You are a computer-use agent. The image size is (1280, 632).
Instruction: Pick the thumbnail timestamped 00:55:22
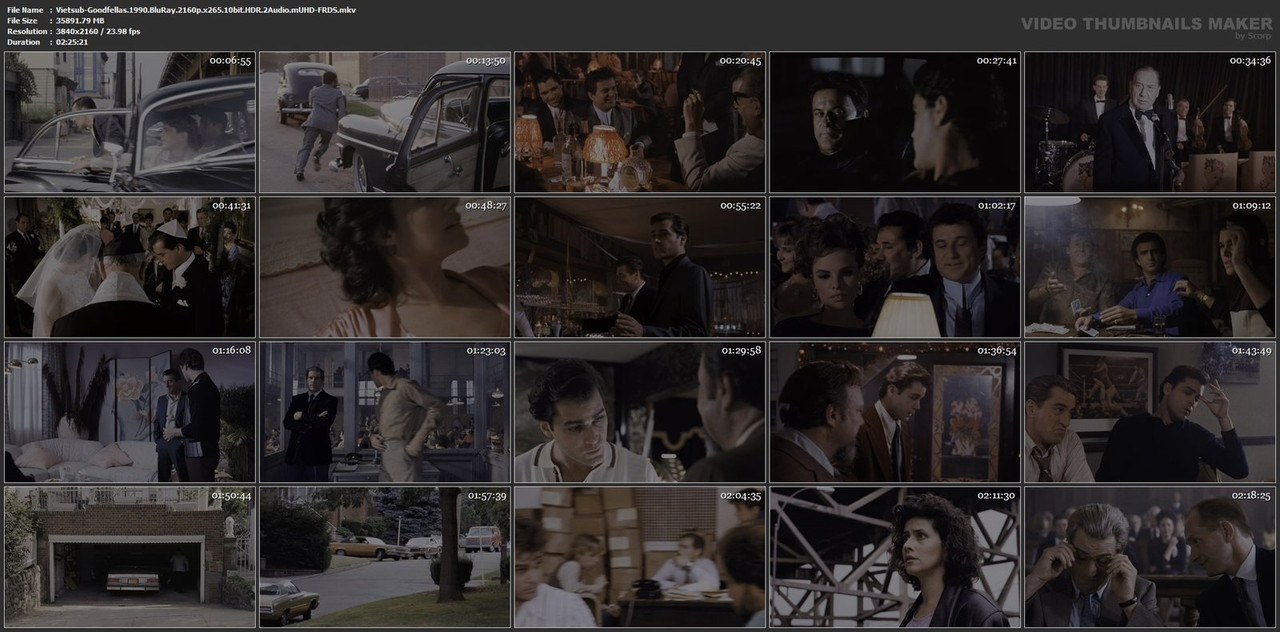(640, 267)
